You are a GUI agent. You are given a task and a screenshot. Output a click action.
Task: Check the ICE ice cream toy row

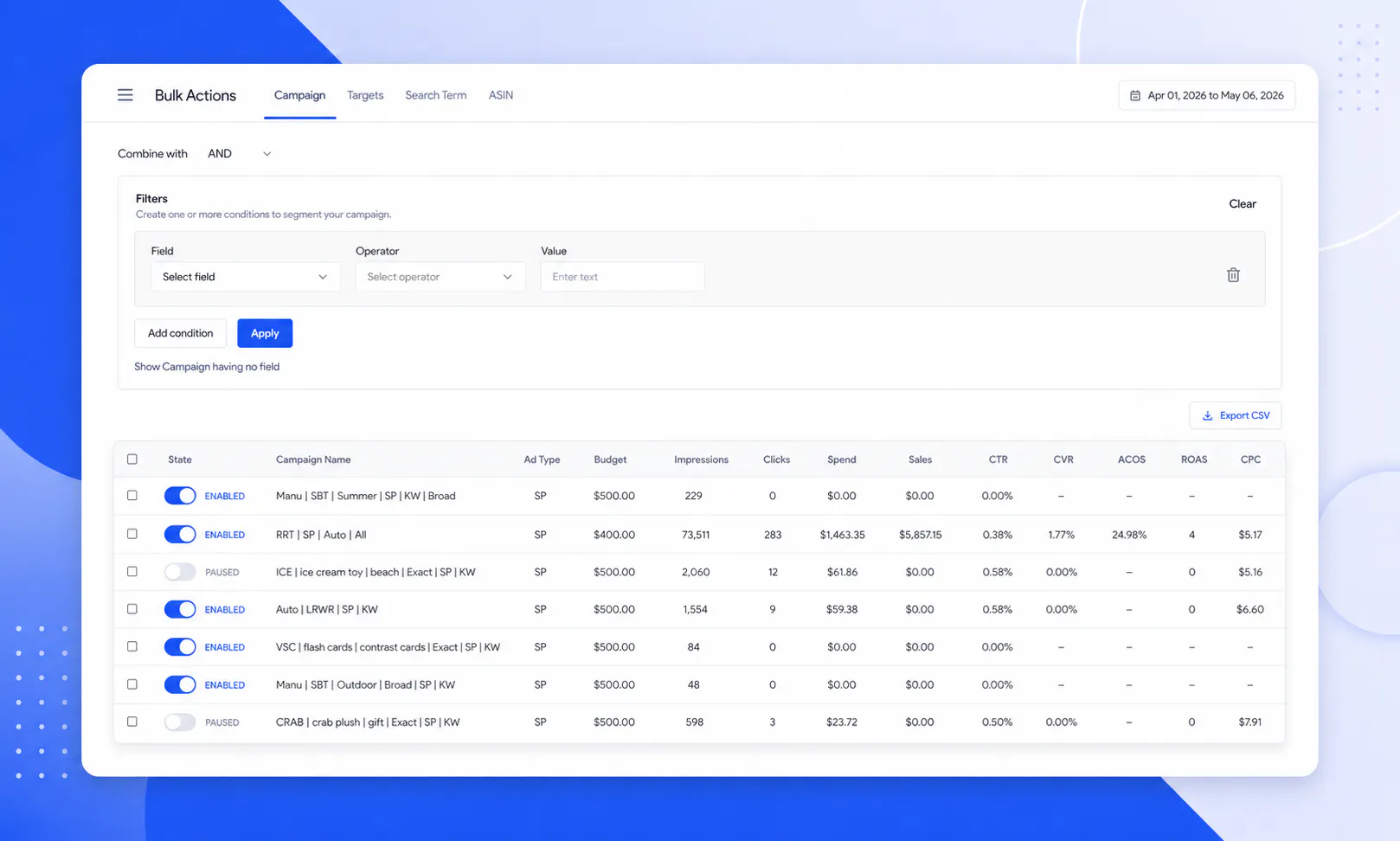132,572
